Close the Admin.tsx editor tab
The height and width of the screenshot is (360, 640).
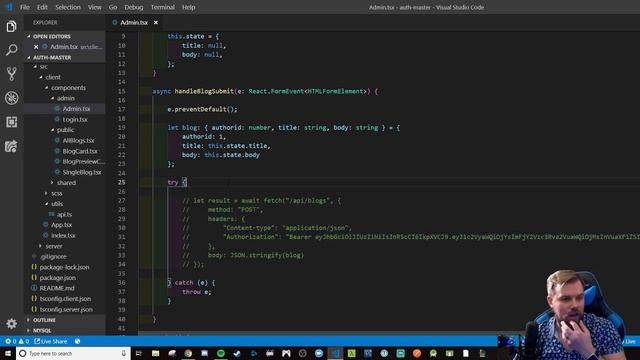156,22
